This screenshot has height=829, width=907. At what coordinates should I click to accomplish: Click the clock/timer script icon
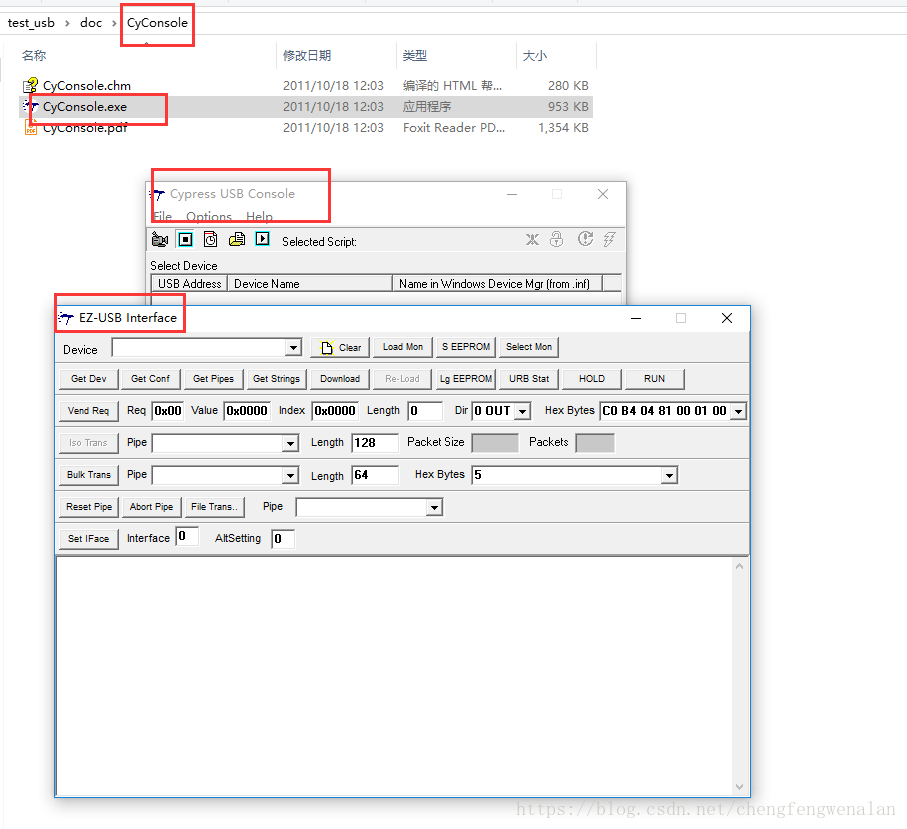click(211, 240)
